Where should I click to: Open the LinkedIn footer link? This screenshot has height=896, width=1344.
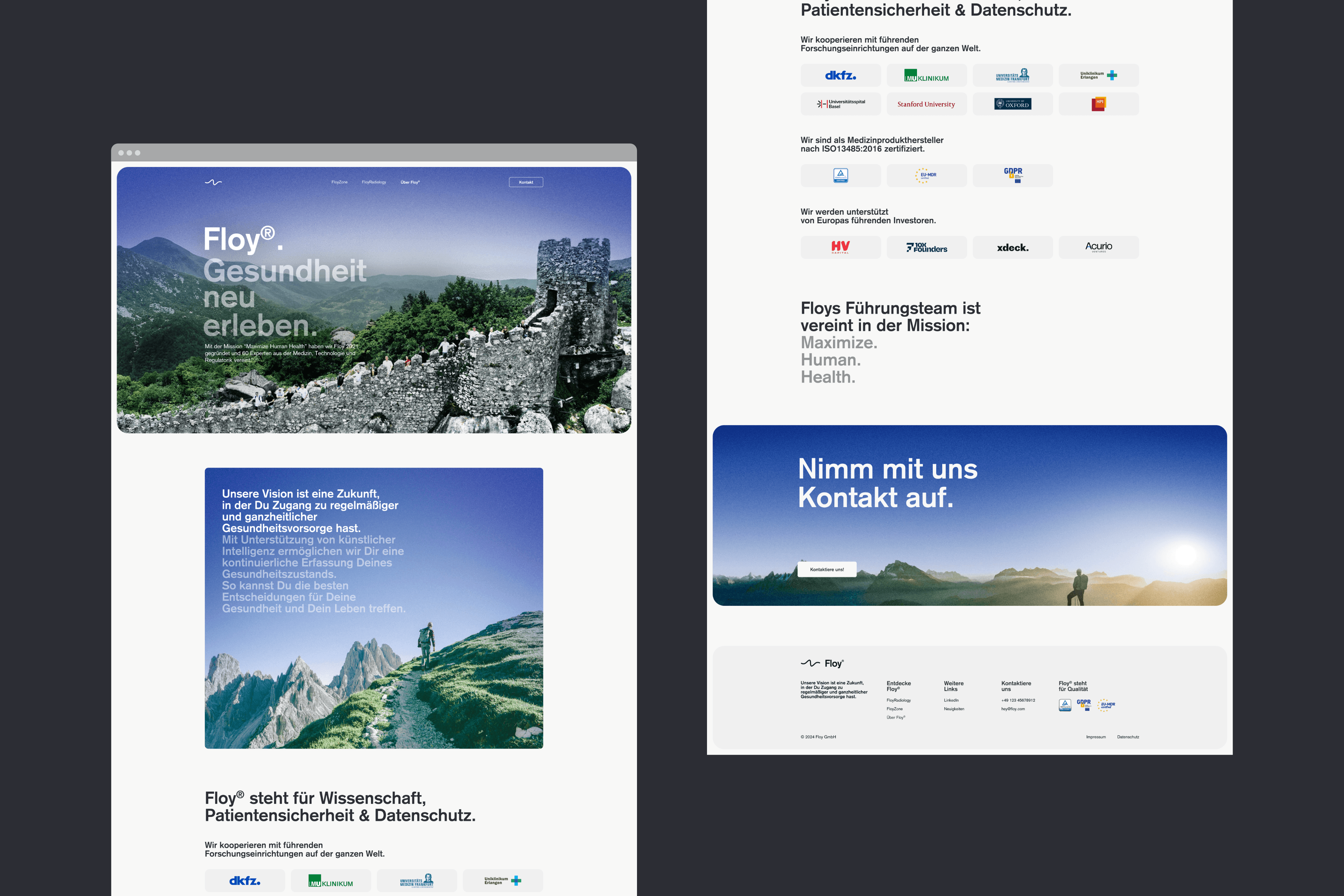click(951, 700)
